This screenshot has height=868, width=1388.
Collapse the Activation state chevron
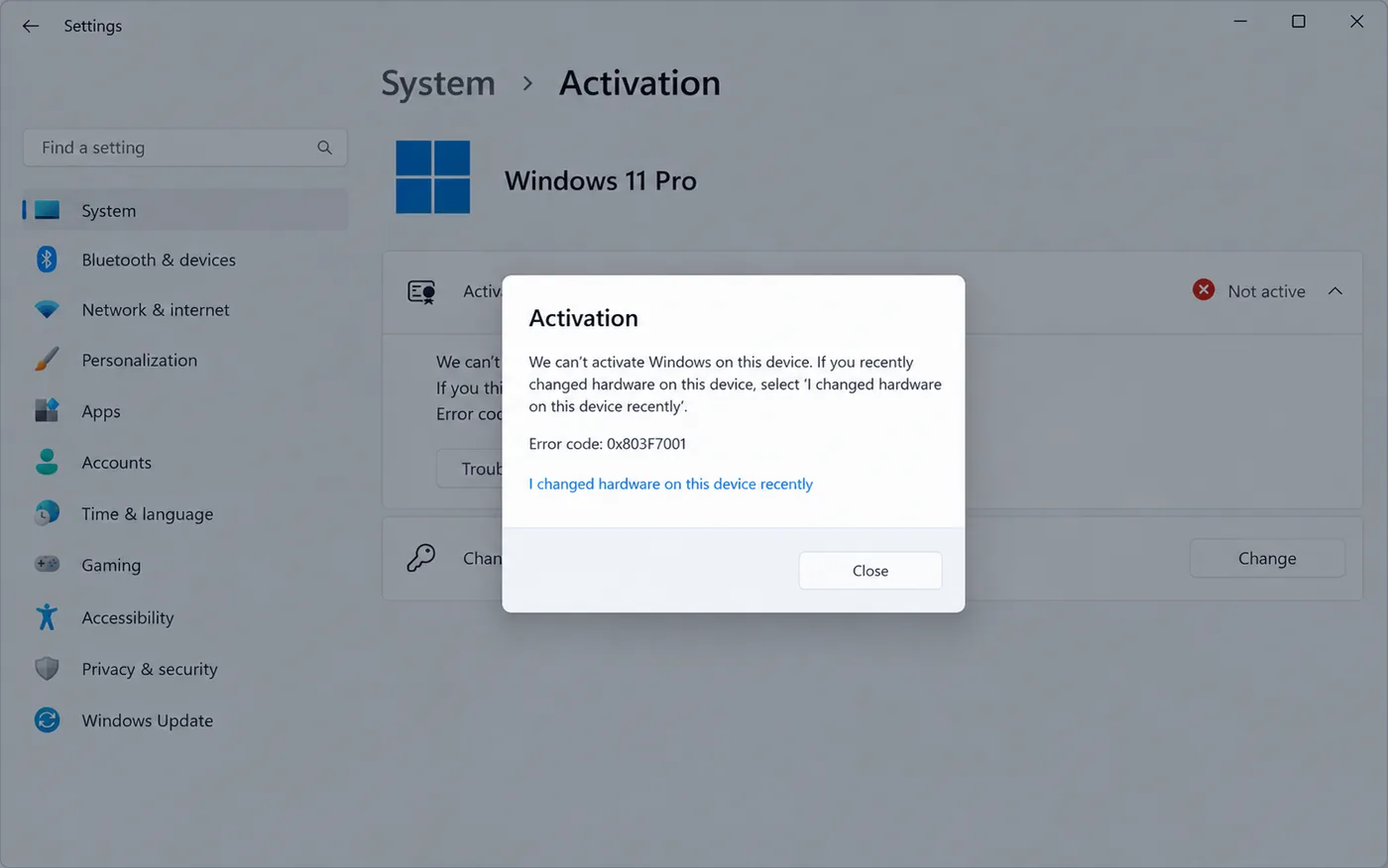coord(1335,291)
